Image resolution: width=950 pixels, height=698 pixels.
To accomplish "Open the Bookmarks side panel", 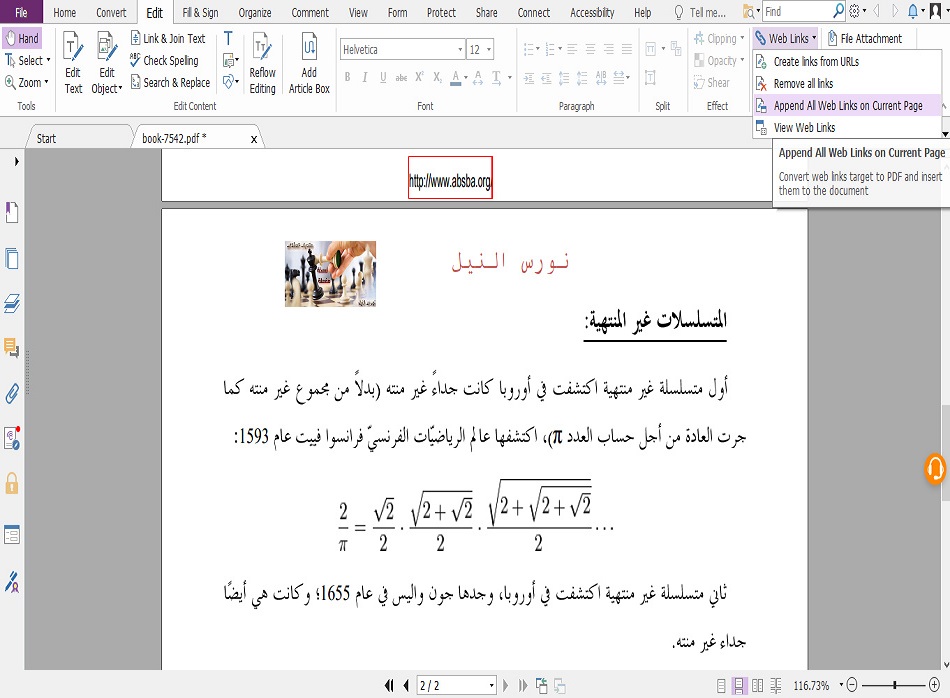I will [12, 212].
